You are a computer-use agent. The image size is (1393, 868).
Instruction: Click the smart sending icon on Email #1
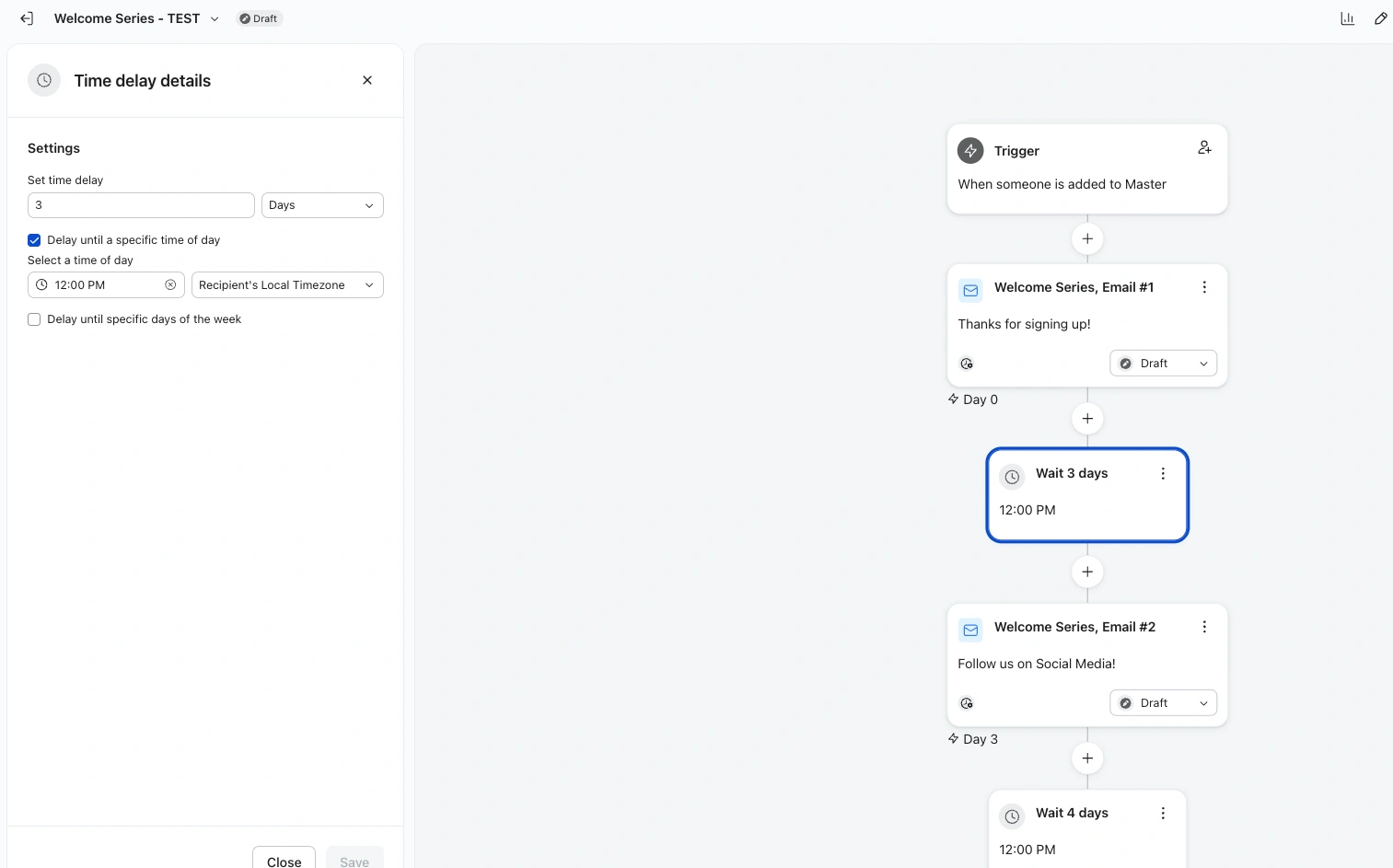(967, 364)
